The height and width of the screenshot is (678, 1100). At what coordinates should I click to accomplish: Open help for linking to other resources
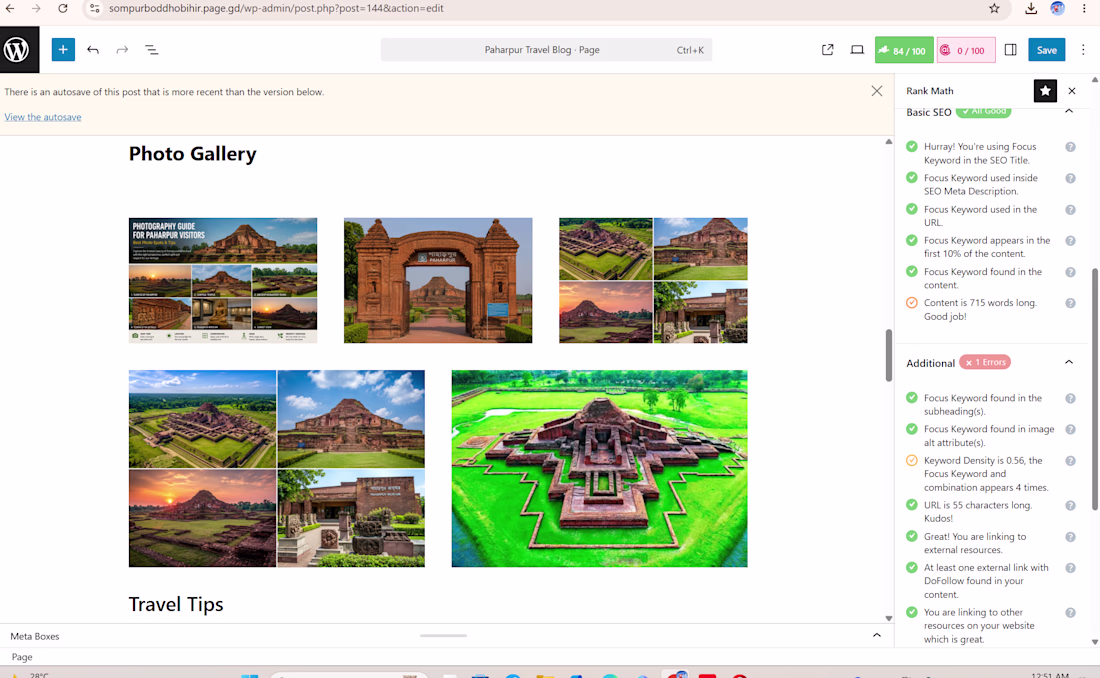pos(1071,613)
